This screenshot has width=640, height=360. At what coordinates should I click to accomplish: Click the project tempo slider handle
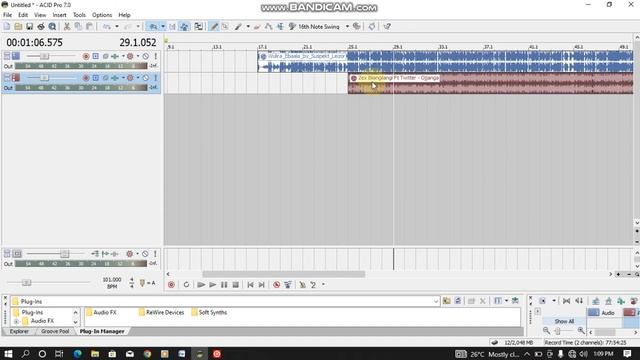[x=26, y=282]
